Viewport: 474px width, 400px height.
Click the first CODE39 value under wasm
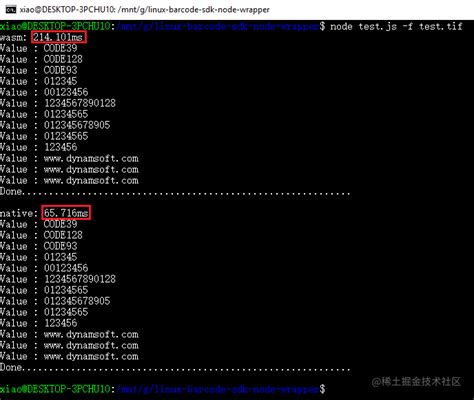(60, 48)
